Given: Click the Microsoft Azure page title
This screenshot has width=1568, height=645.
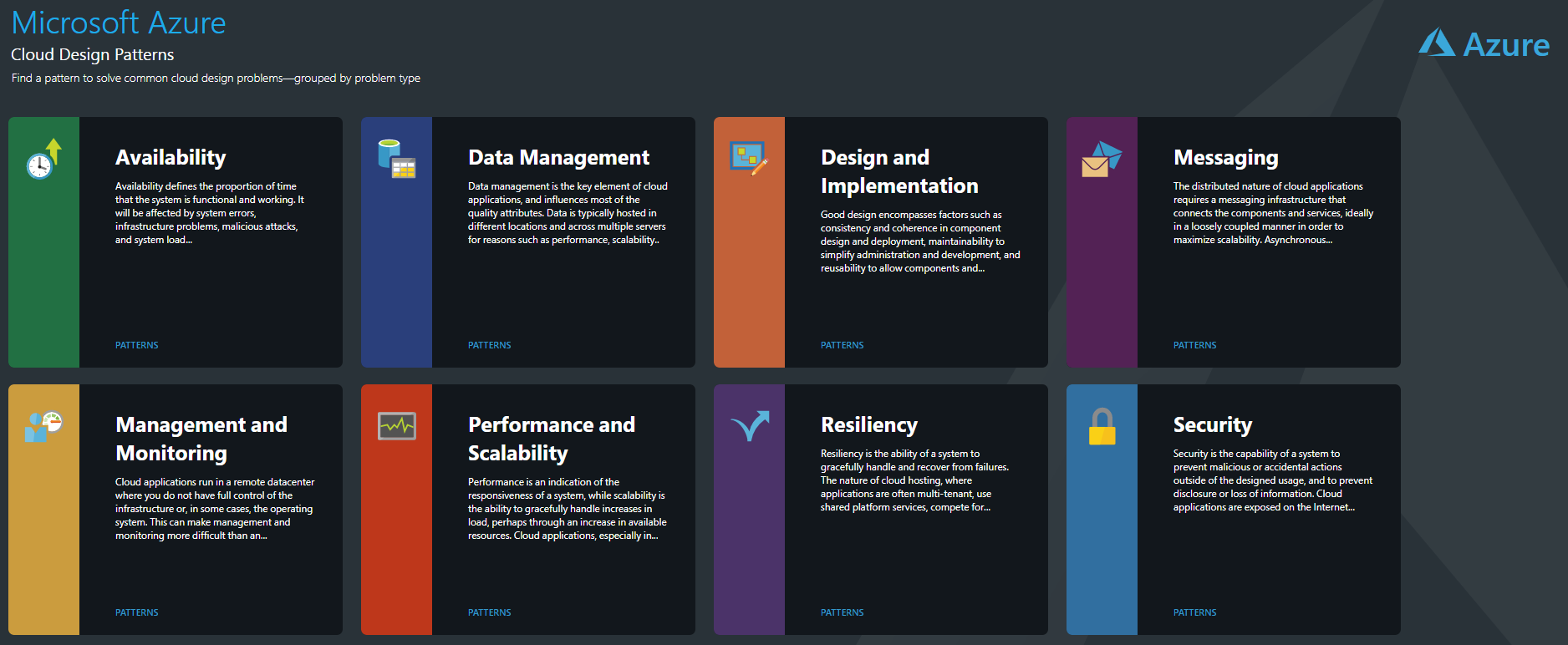Looking at the screenshot, I should (x=119, y=23).
